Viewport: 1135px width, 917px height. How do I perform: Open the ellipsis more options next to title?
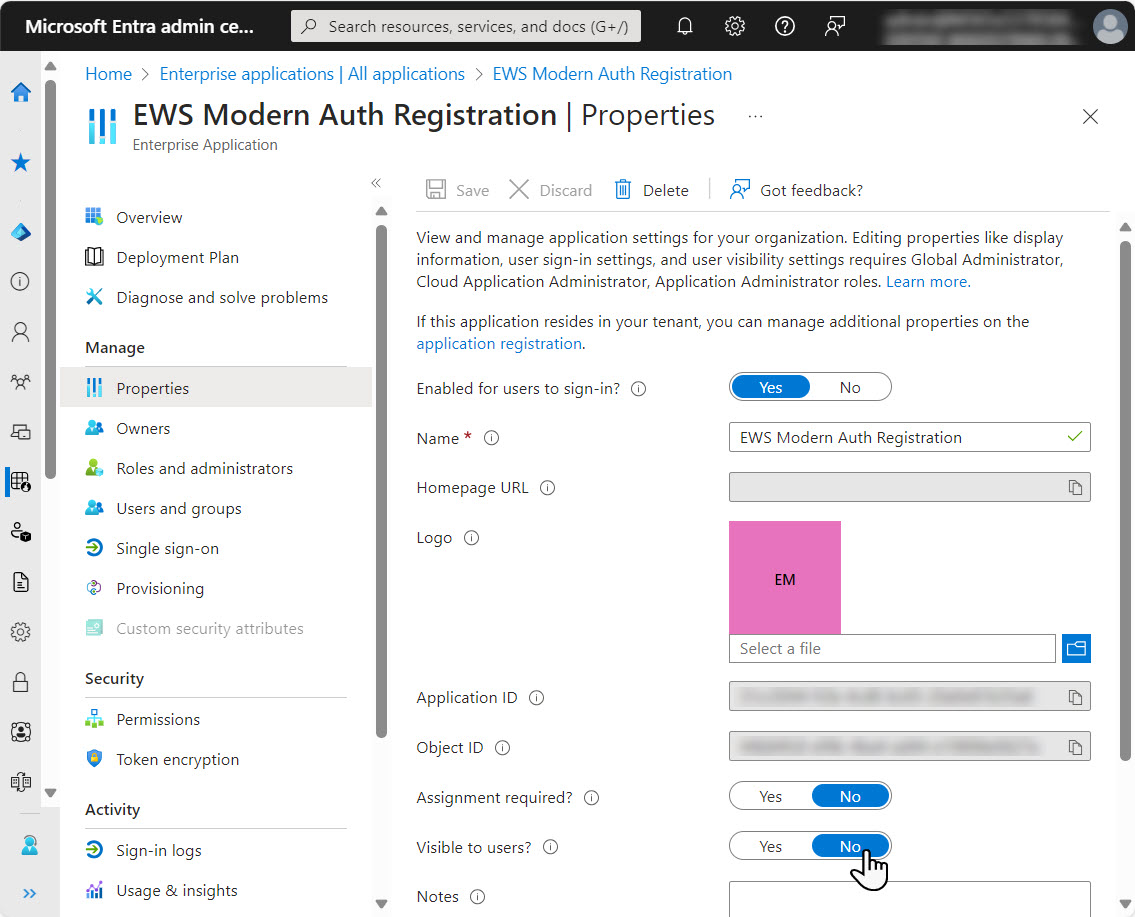tap(755, 116)
